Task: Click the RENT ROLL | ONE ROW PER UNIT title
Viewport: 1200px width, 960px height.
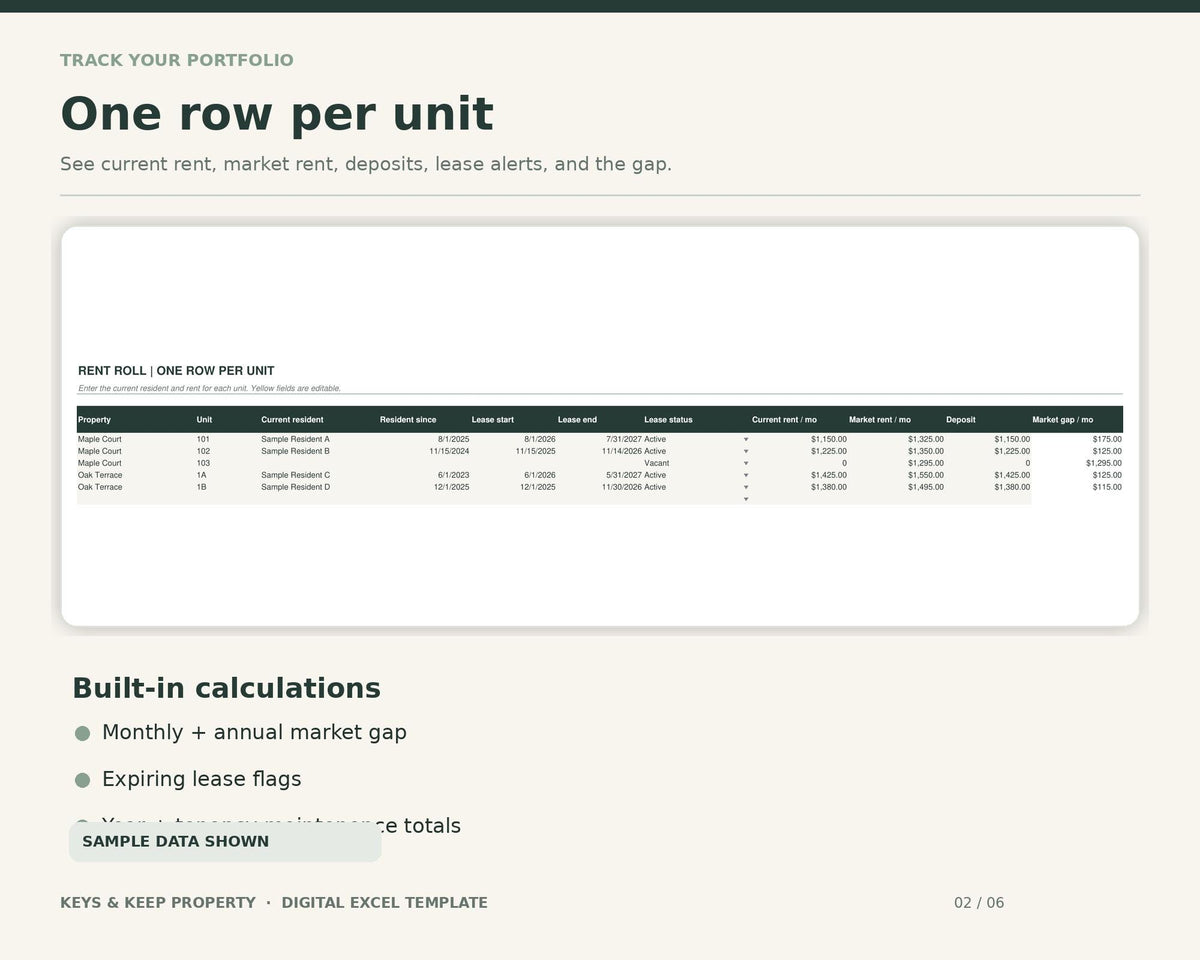Action: (176, 371)
